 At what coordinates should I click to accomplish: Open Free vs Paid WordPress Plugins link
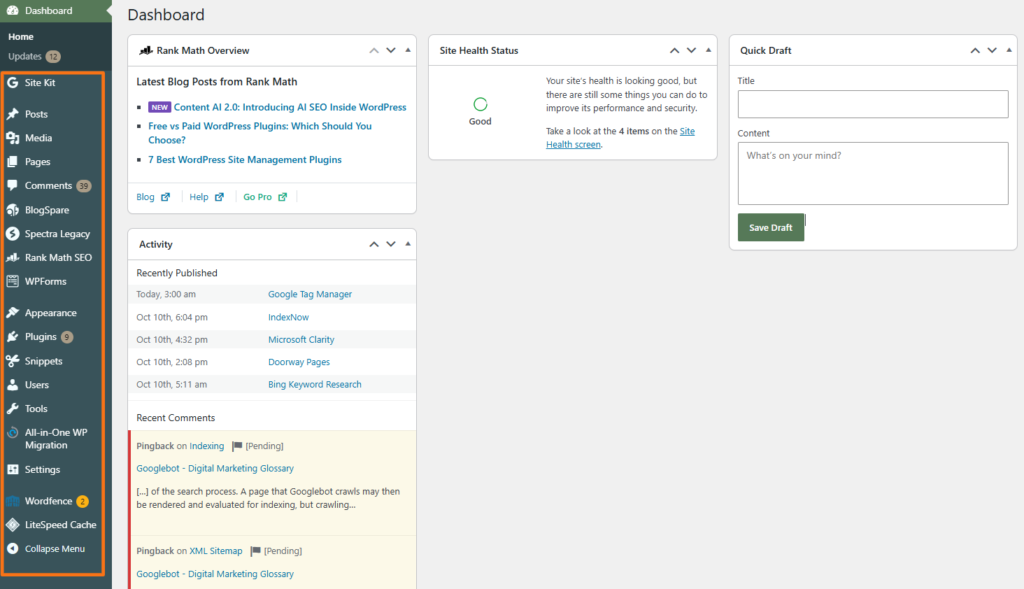point(260,133)
